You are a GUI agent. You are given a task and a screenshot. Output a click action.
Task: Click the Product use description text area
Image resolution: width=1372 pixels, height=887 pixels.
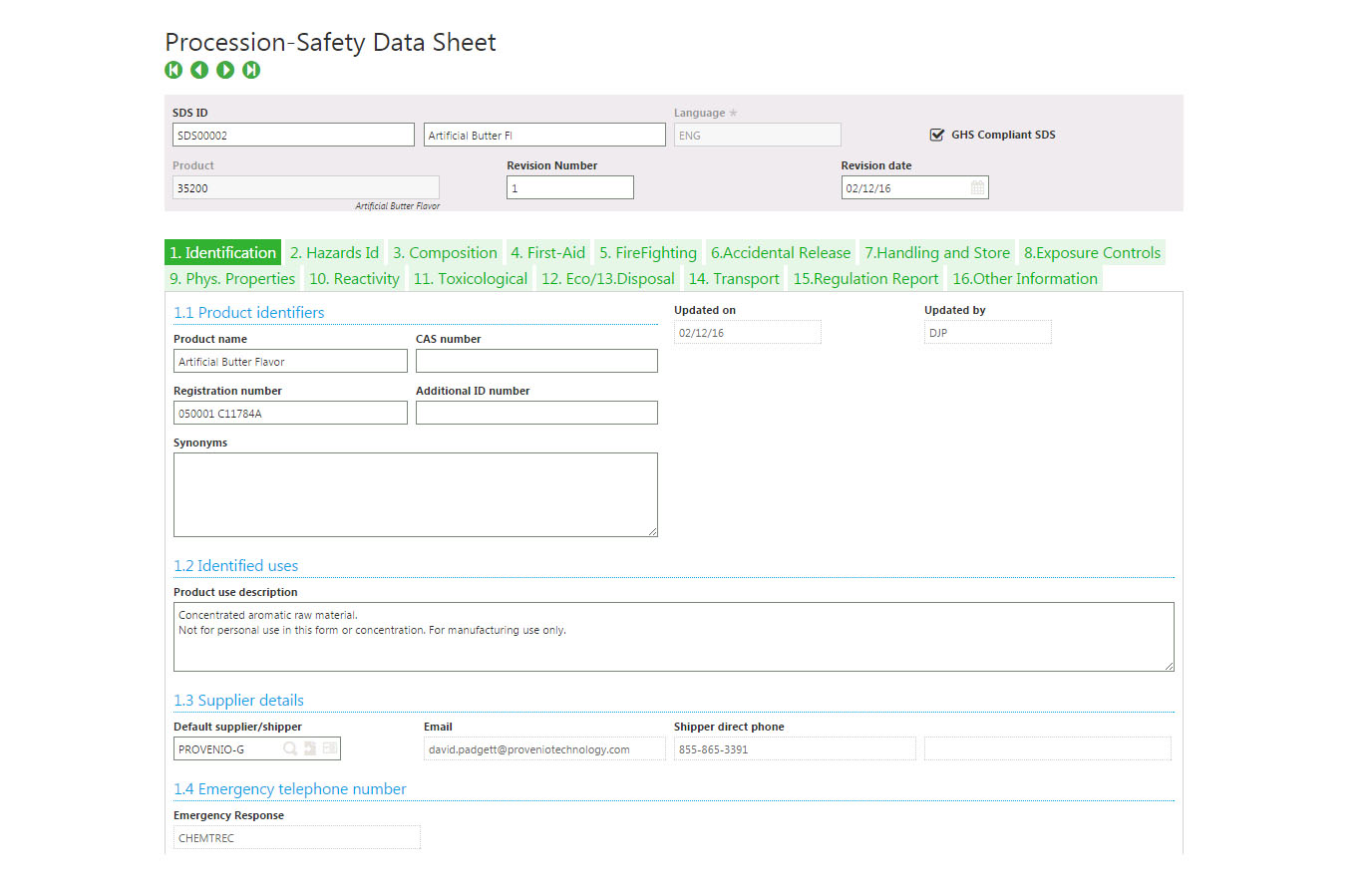coord(674,636)
